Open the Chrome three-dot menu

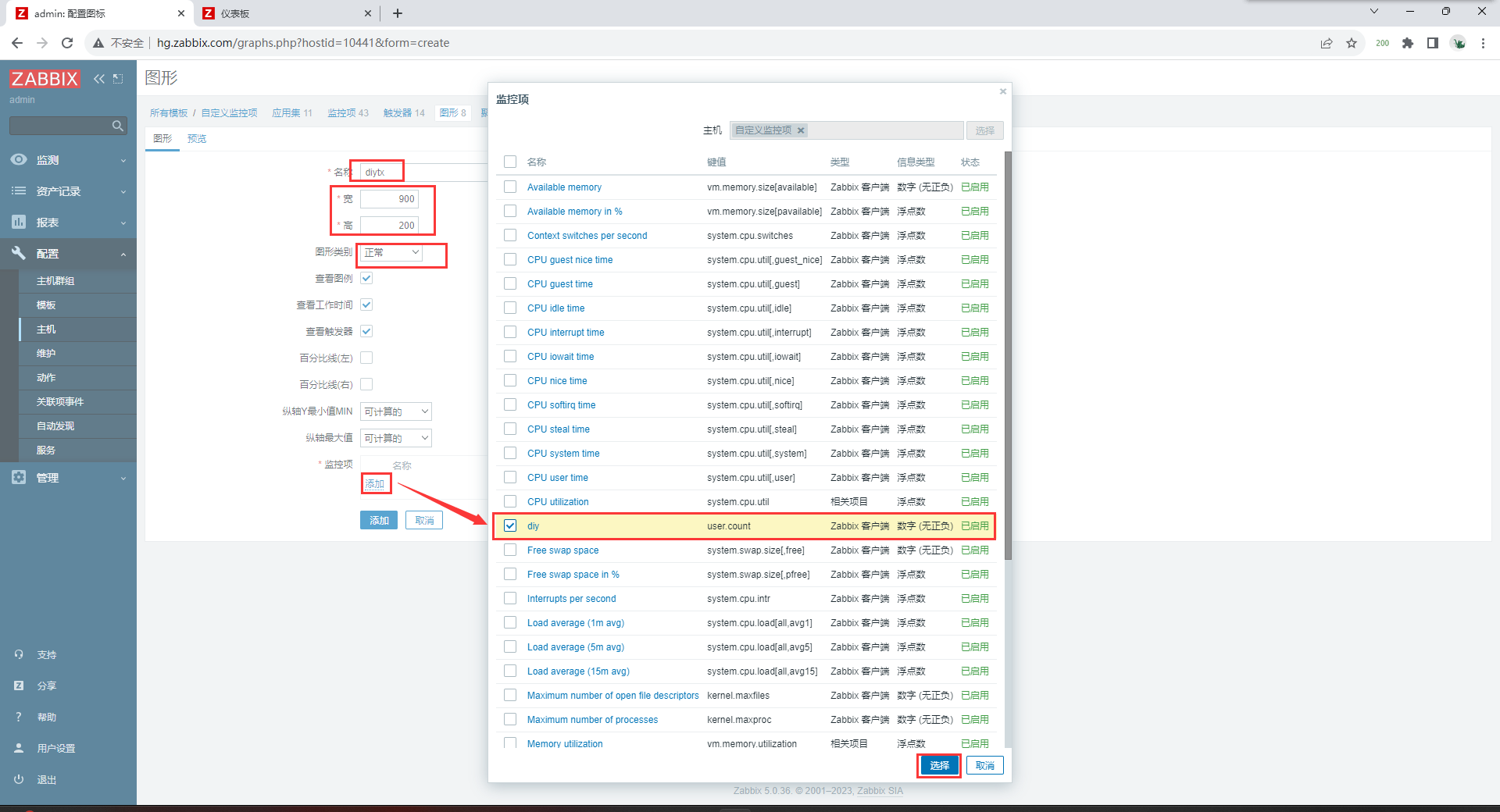tap(1483, 43)
